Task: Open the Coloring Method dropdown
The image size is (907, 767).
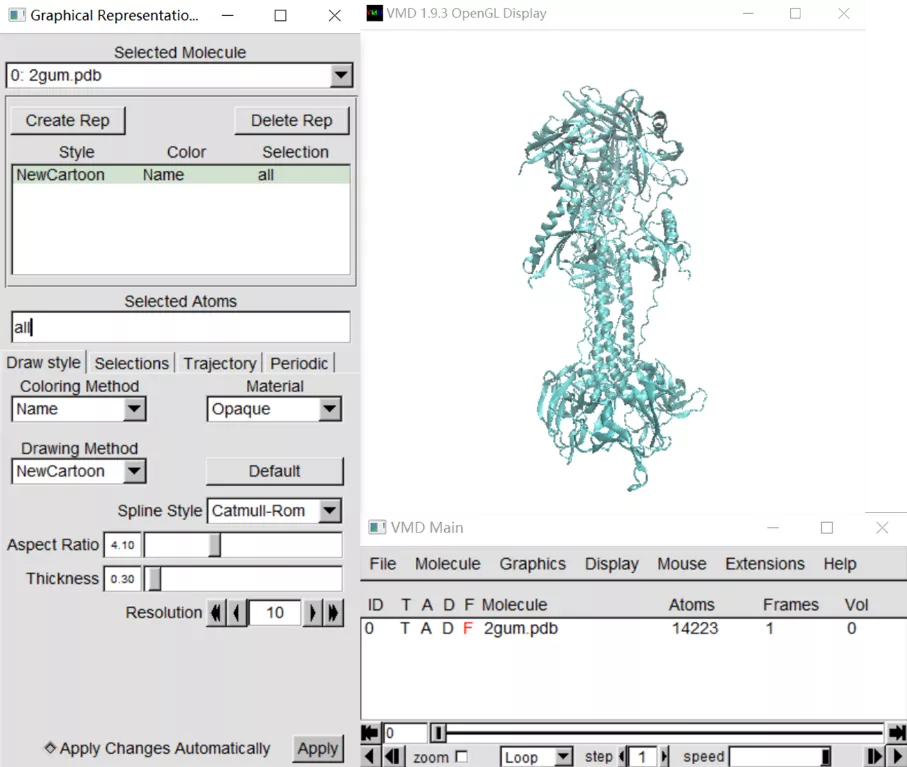Action: tap(134, 409)
